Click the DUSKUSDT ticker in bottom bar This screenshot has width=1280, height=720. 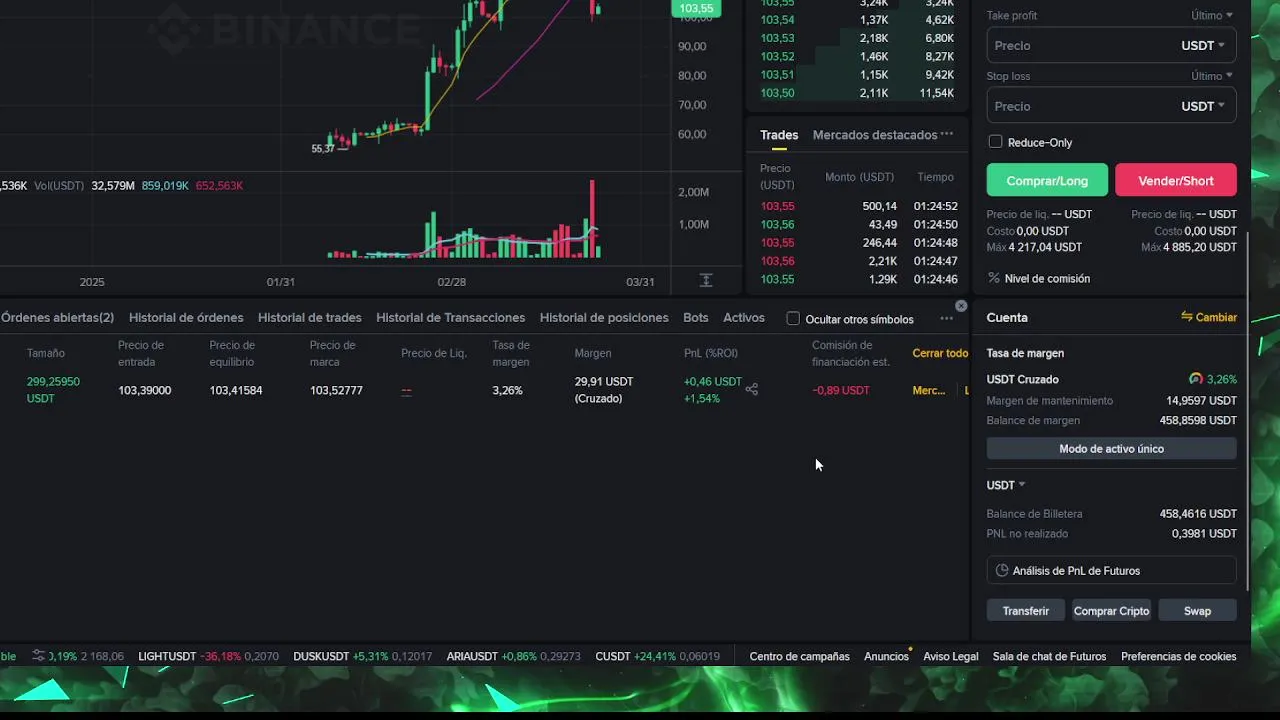362,657
